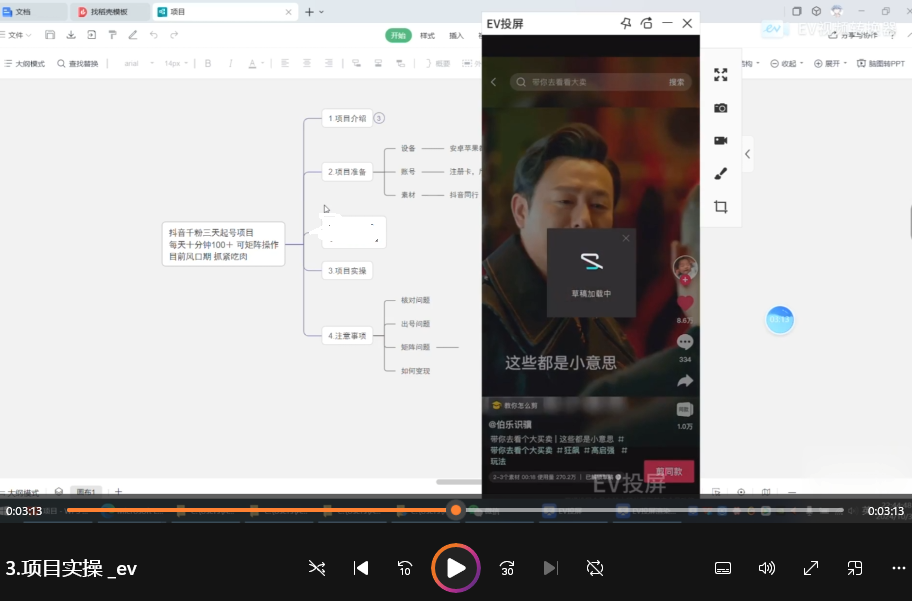Viewport: 912px width, 601px height.
Task: Go to the previous track
Action: (361, 568)
